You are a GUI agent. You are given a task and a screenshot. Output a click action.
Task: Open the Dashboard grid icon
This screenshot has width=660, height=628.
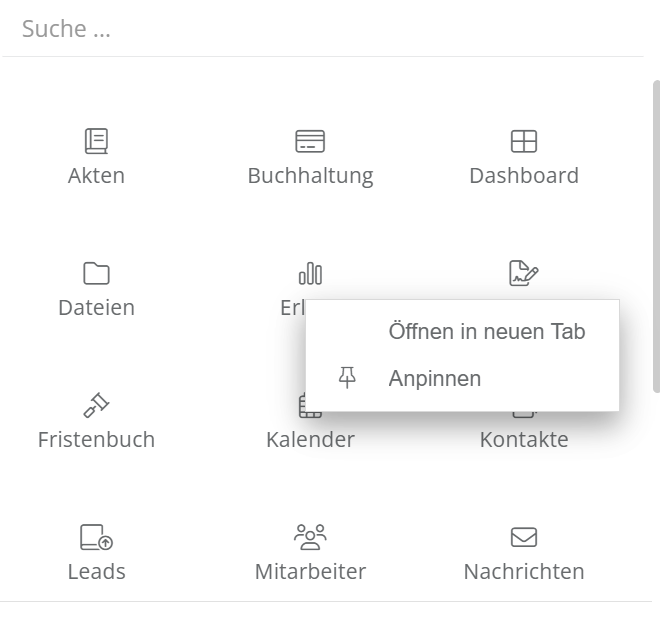524,141
